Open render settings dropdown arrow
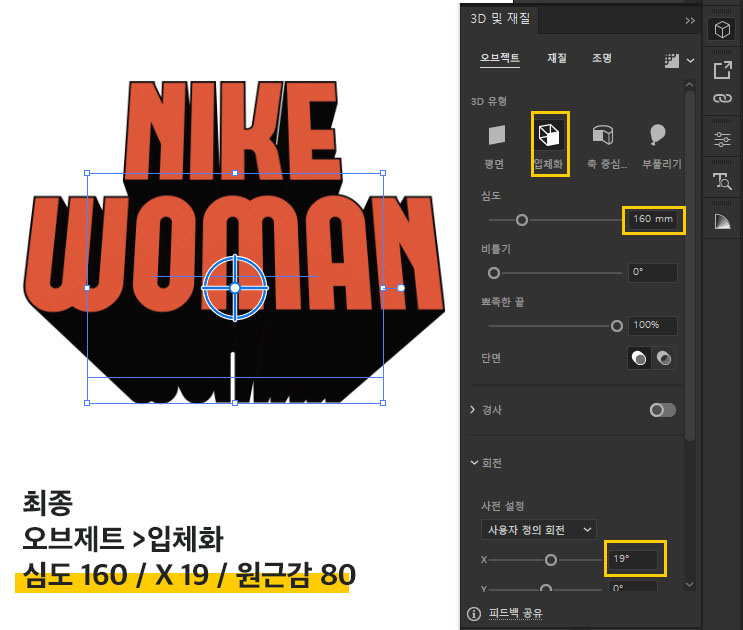 coord(690,61)
